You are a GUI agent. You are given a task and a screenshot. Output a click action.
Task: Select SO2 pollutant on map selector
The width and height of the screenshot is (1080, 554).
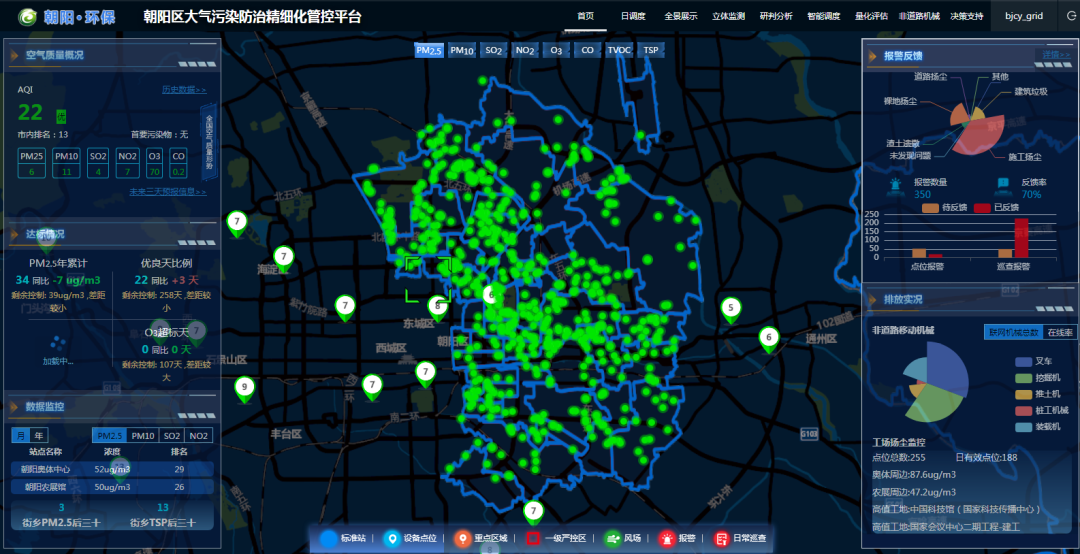tap(493, 50)
